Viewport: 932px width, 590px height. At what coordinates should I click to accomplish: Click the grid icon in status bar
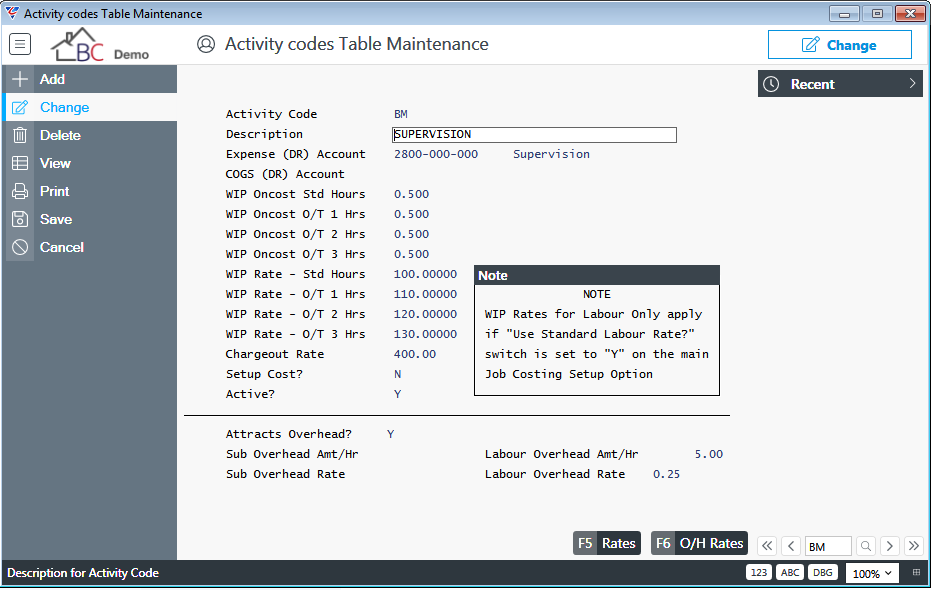click(917, 573)
